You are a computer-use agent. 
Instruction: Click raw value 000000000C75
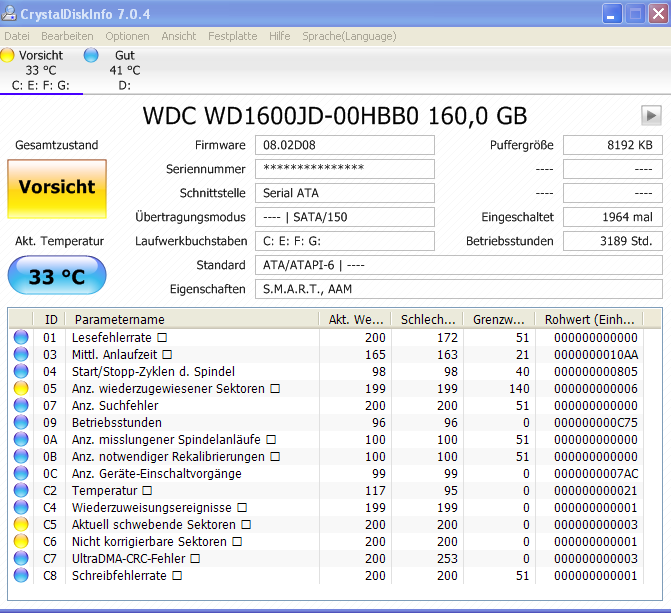click(596, 423)
